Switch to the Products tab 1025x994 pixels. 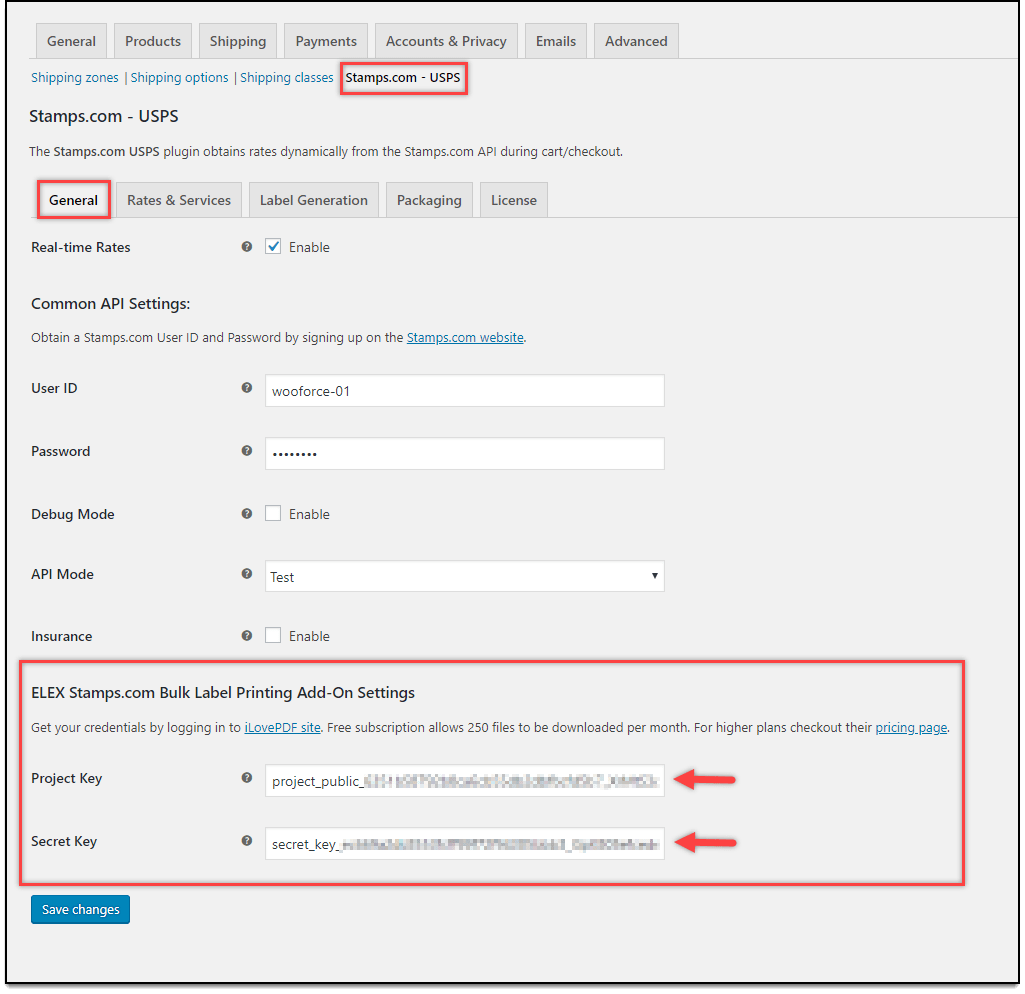click(x=153, y=41)
